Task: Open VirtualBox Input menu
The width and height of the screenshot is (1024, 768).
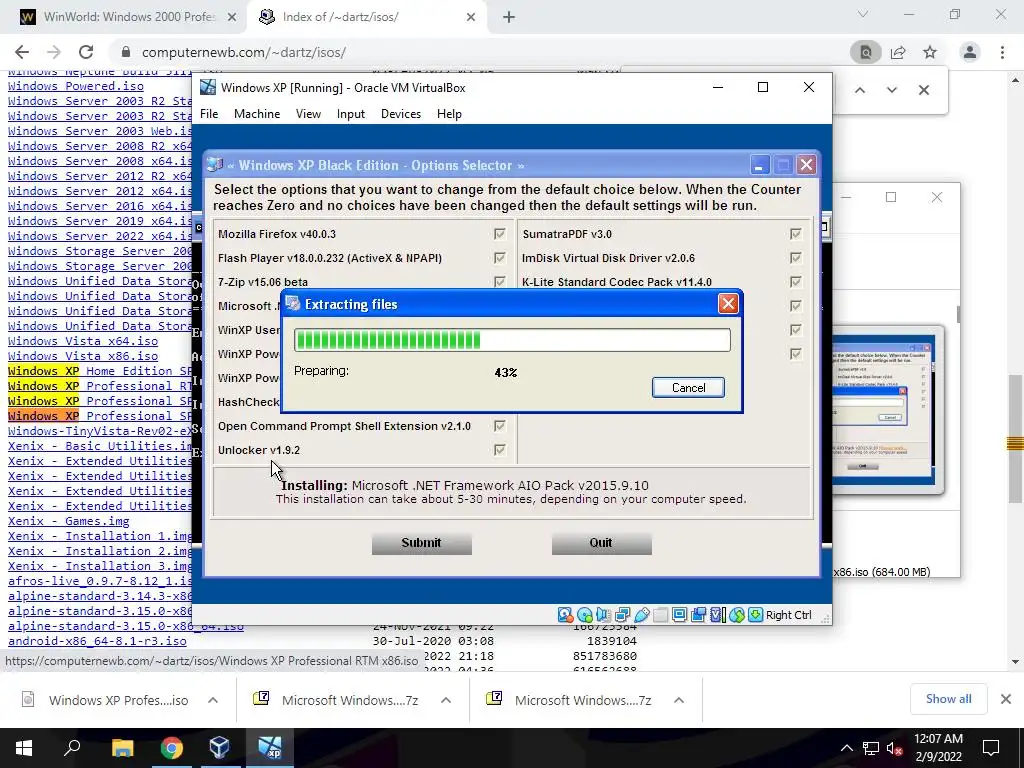Action: click(x=351, y=114)
